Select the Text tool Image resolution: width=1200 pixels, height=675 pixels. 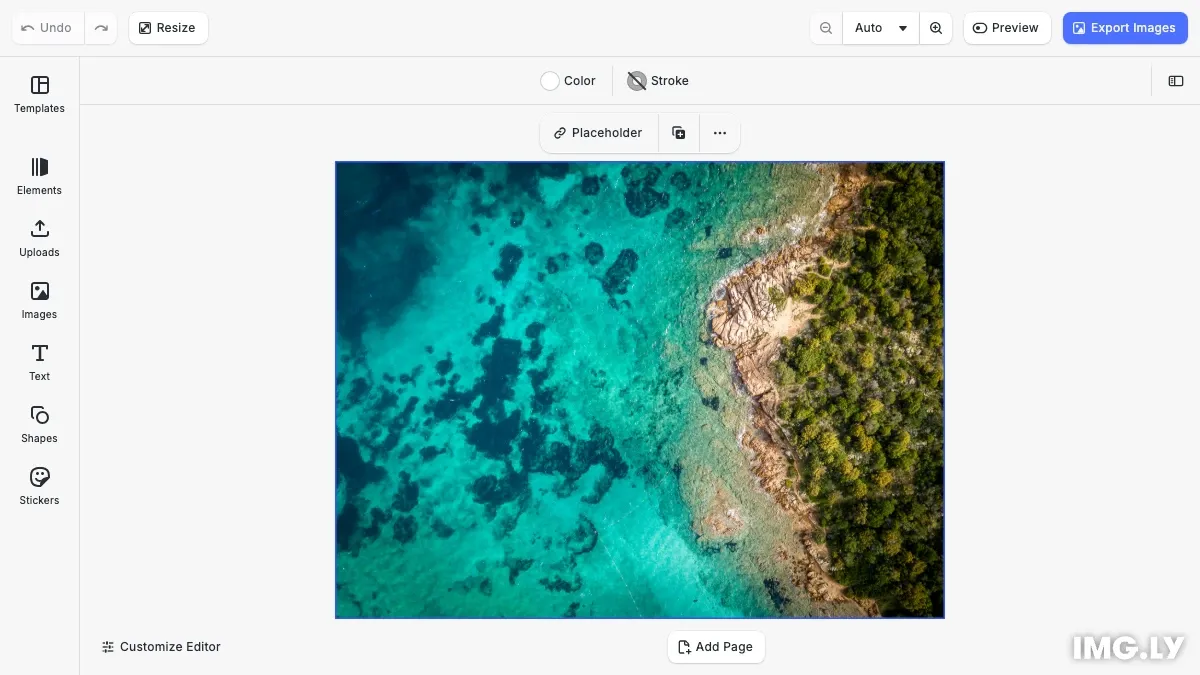pos(39,362)
